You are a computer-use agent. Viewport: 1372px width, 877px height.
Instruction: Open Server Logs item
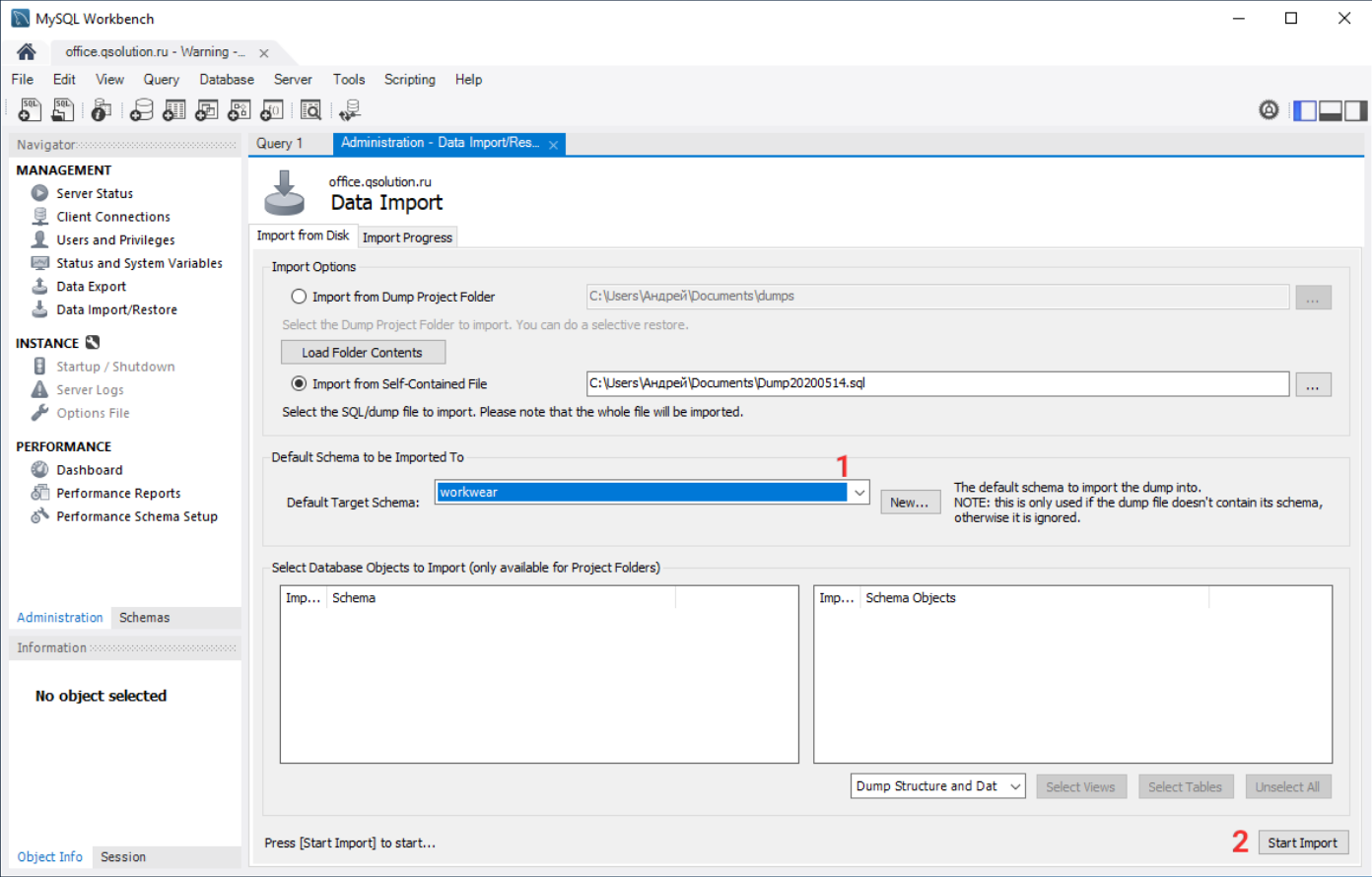(90, 389)
